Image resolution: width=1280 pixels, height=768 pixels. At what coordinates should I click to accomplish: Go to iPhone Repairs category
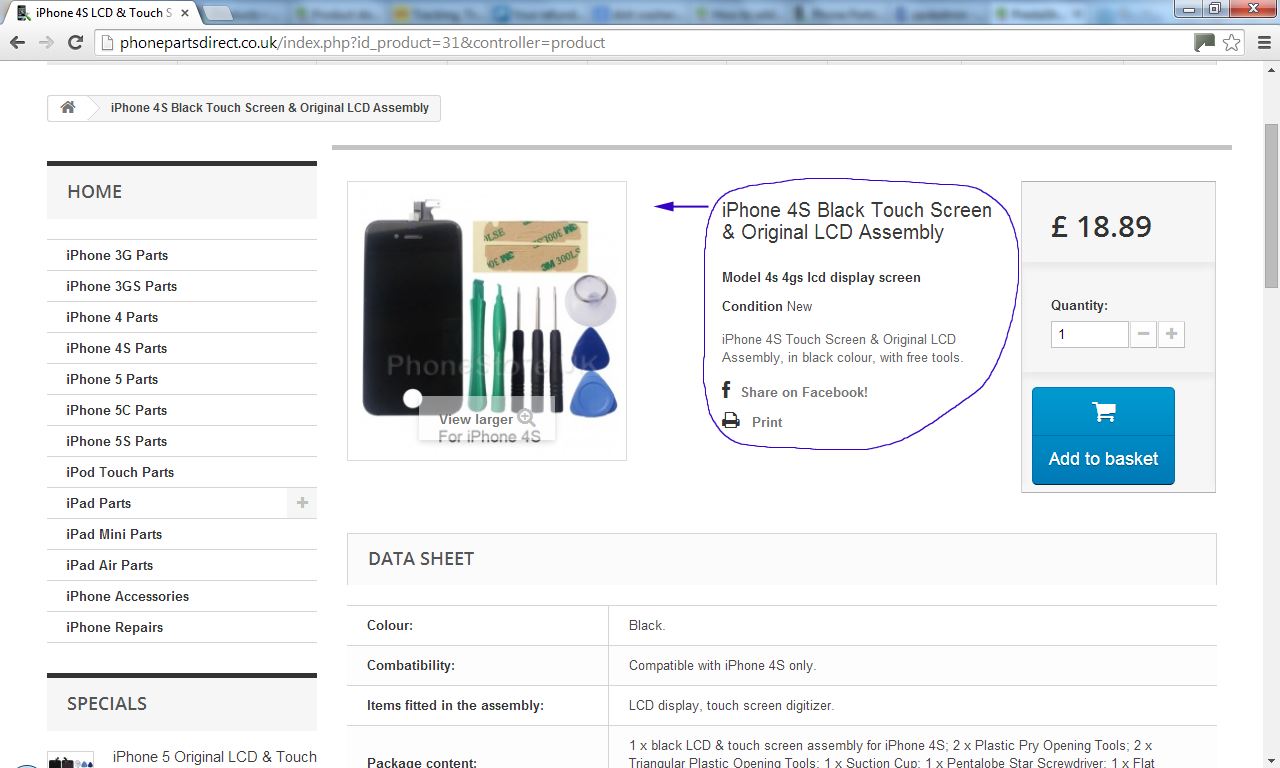tap(114, 627)
